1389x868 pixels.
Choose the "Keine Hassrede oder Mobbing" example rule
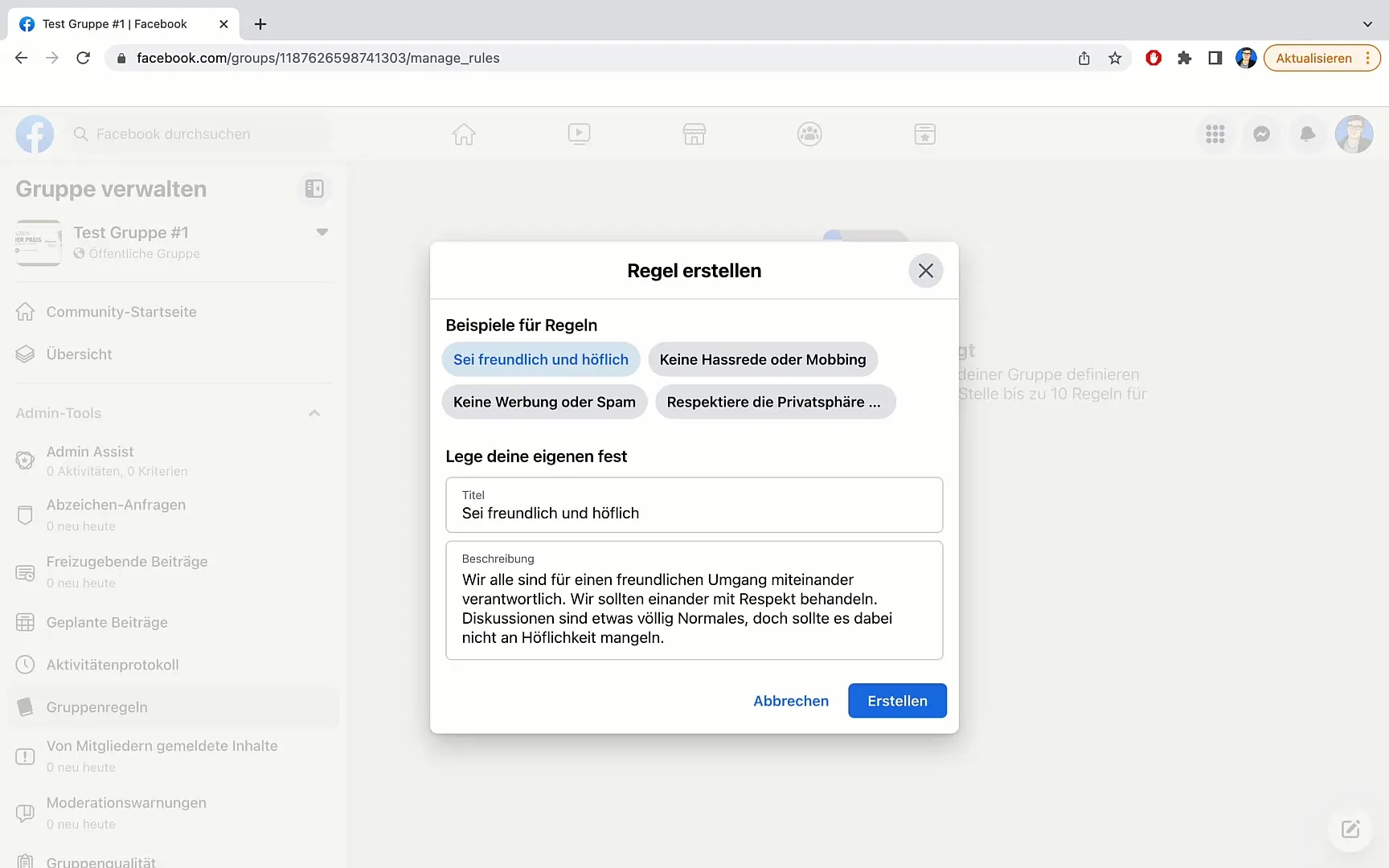763,359
